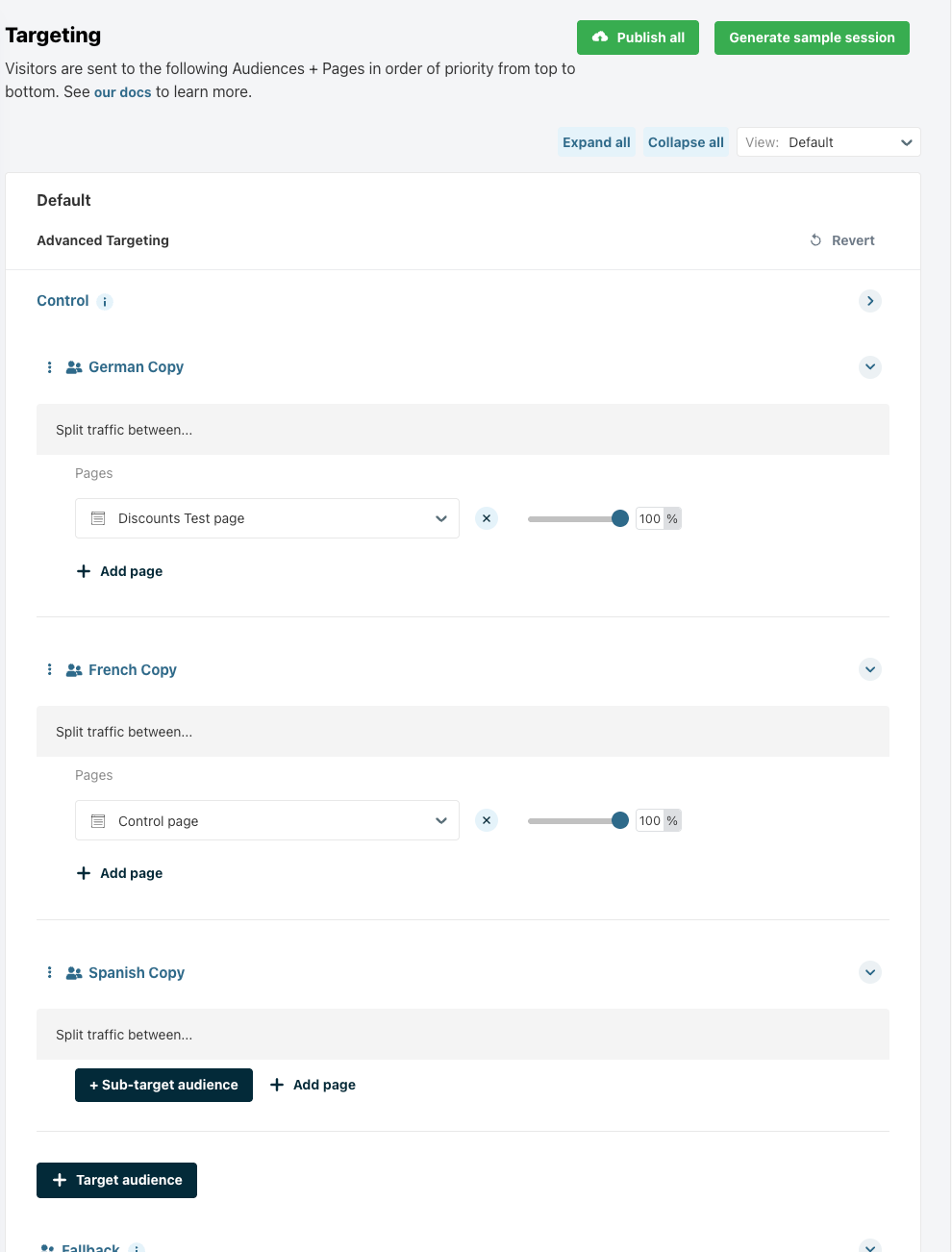Open Control page selection dropdown
952x1252 pixels.
(x=267, y=820)
